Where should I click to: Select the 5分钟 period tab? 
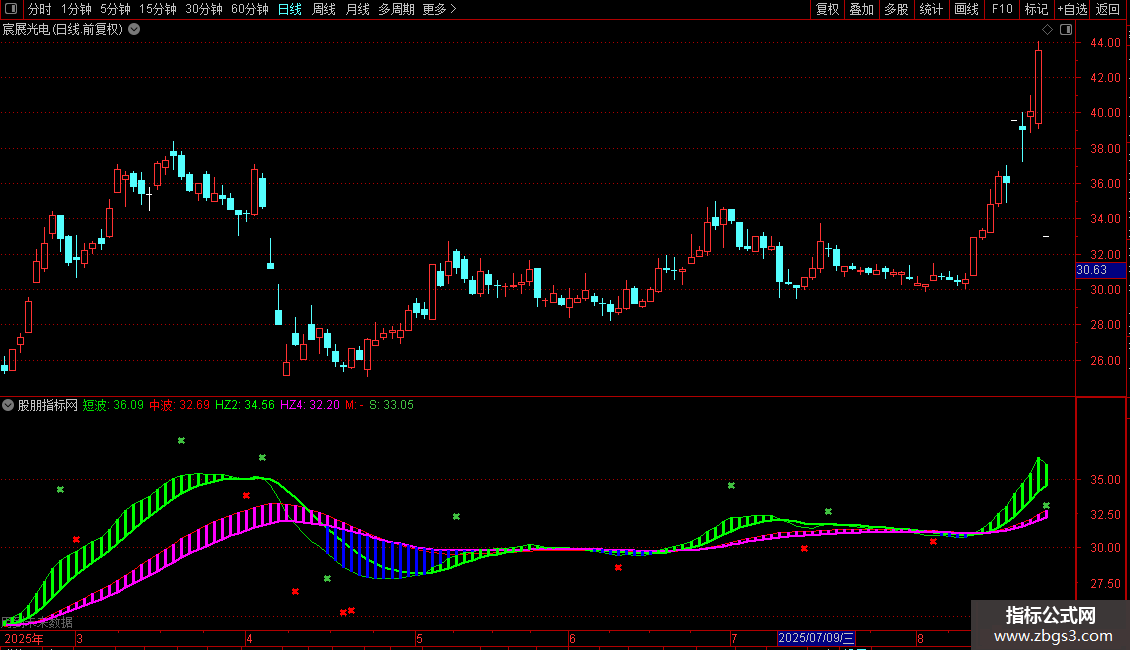click(x=115, y=9)
